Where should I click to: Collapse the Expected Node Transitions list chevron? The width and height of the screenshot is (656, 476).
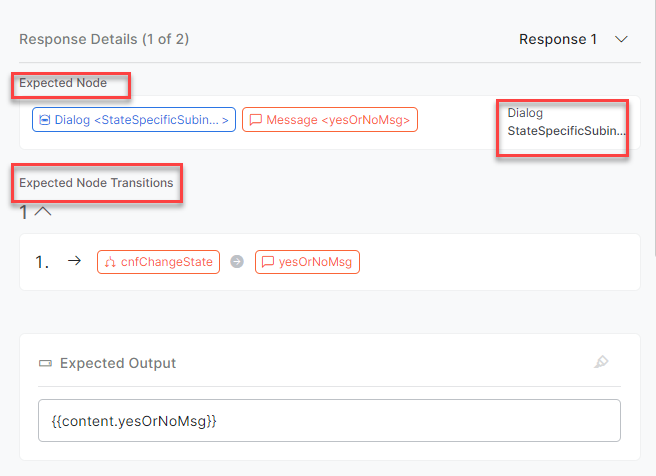coord(43,211)
